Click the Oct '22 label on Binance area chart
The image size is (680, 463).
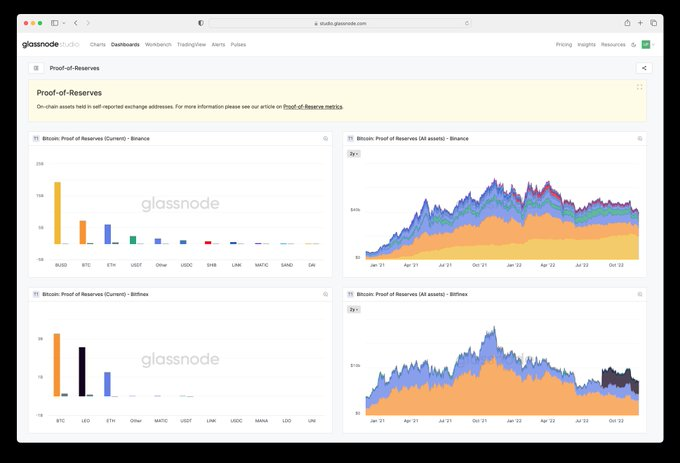click(x=616, y=265)
